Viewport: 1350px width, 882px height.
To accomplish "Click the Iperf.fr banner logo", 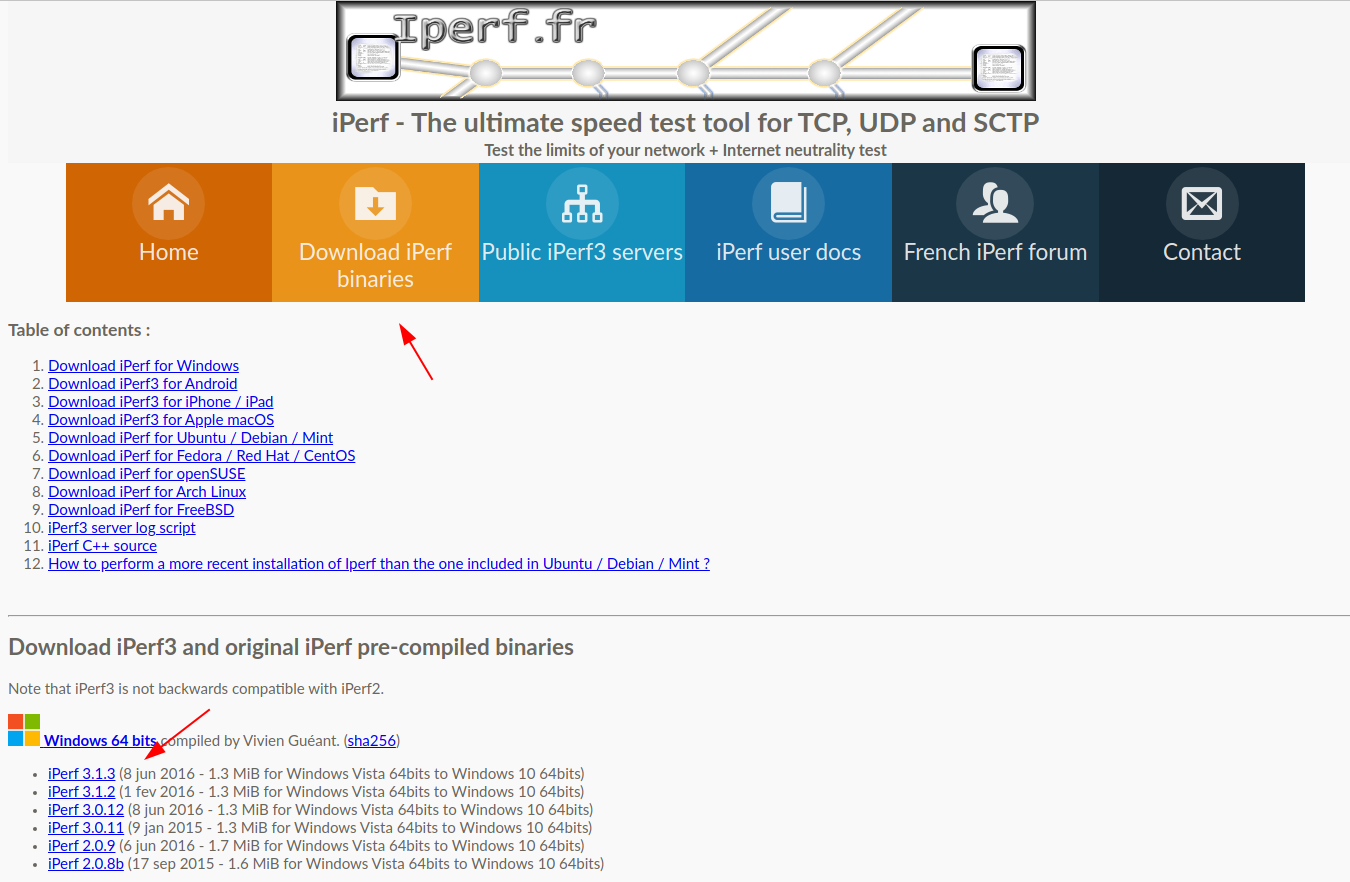I will (x=685, y=51).
